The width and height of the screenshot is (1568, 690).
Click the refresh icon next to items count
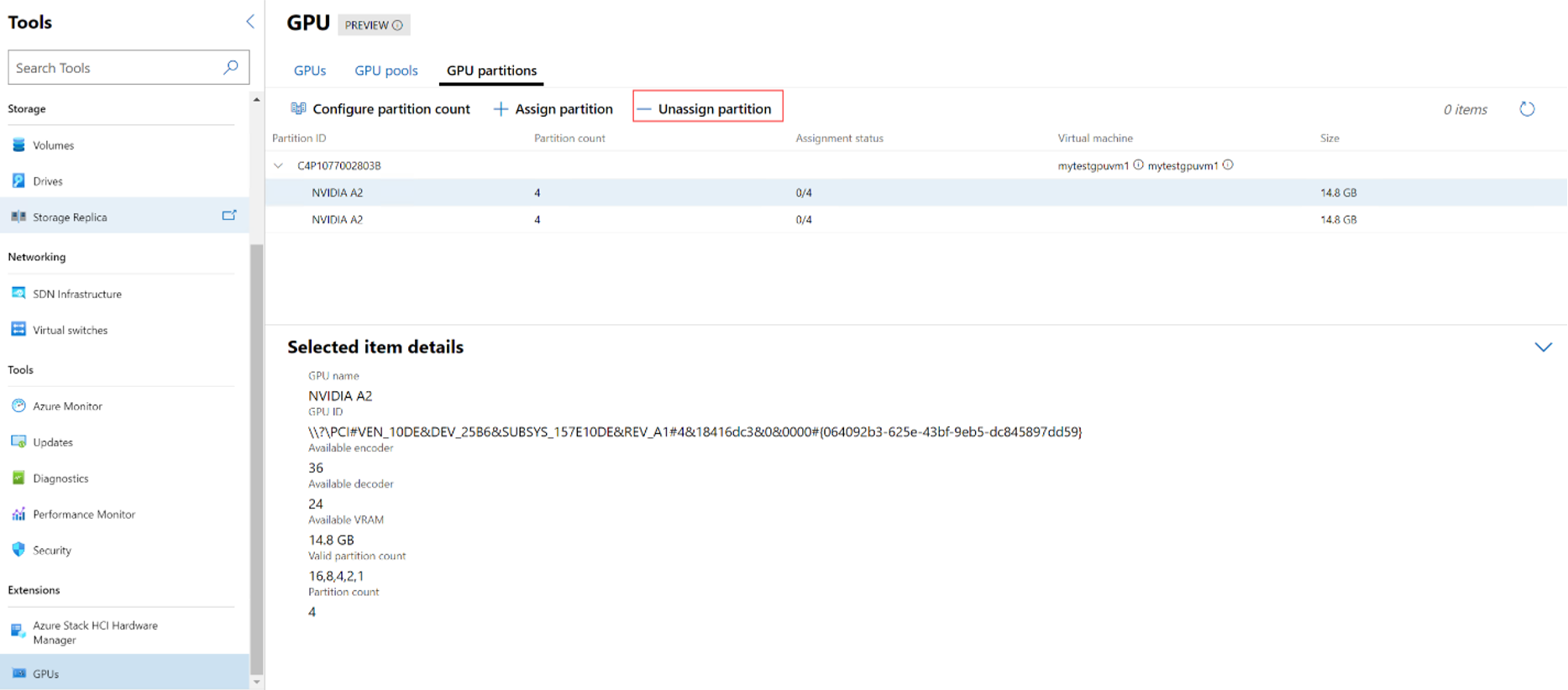point(1527,109)
